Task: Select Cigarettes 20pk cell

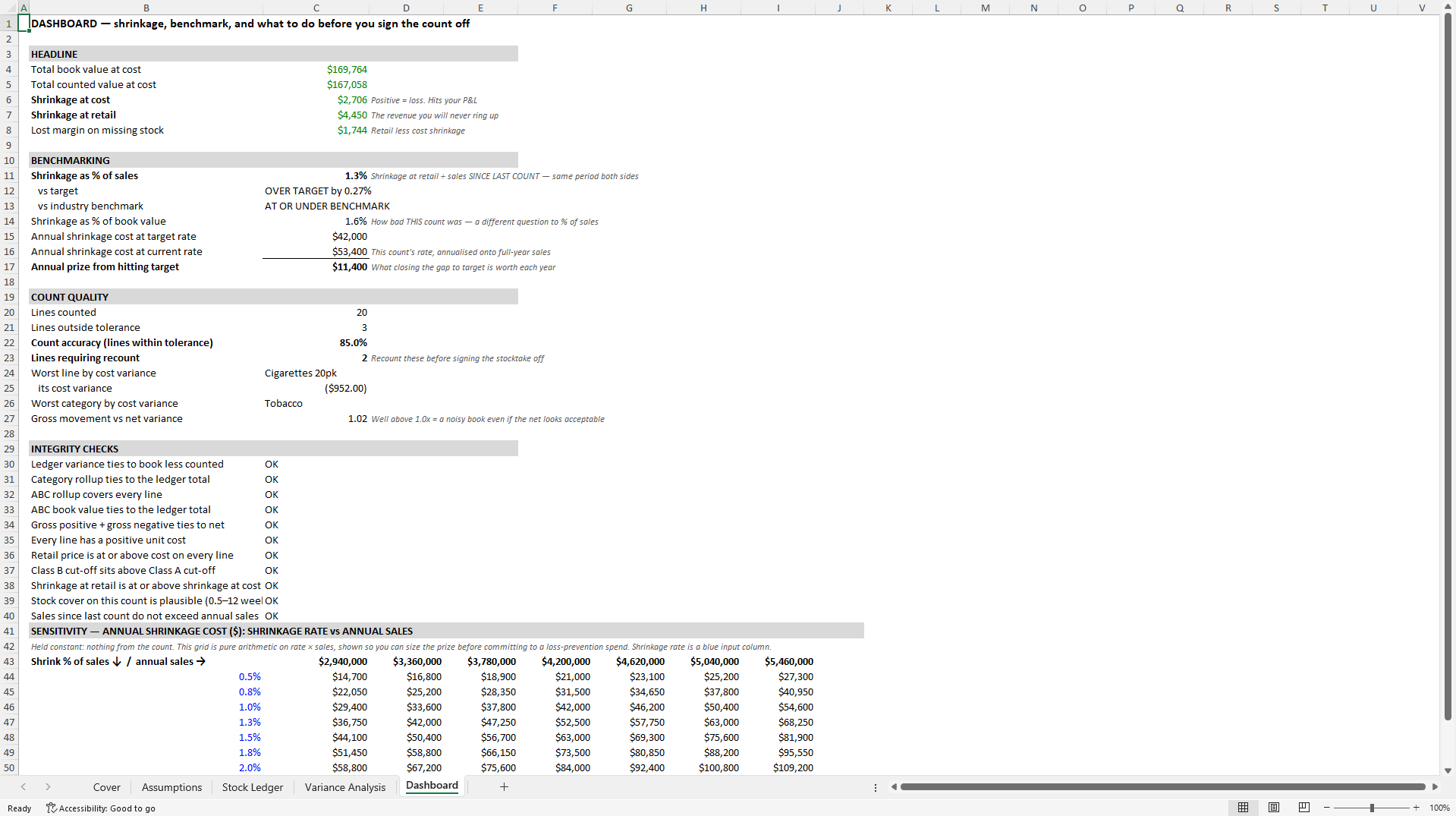Action: click(x=316, y=373)
